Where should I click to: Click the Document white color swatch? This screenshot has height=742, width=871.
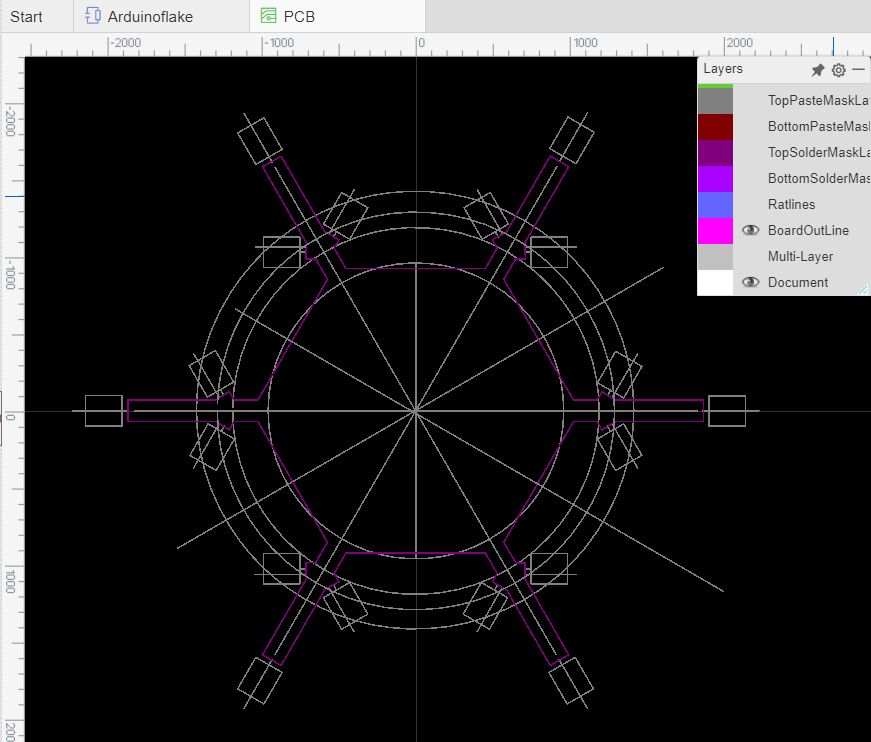point(715,282)
